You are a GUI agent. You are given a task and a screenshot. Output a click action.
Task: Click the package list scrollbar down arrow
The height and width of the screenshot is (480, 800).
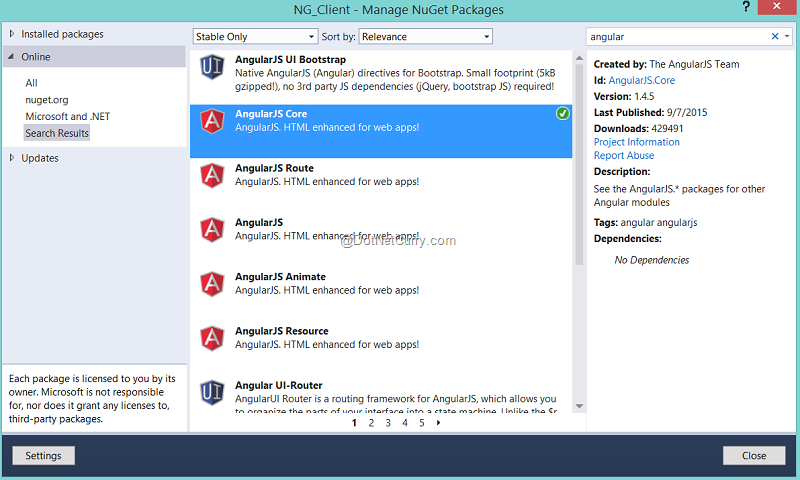pyautogui.click(x=579, y=407)
